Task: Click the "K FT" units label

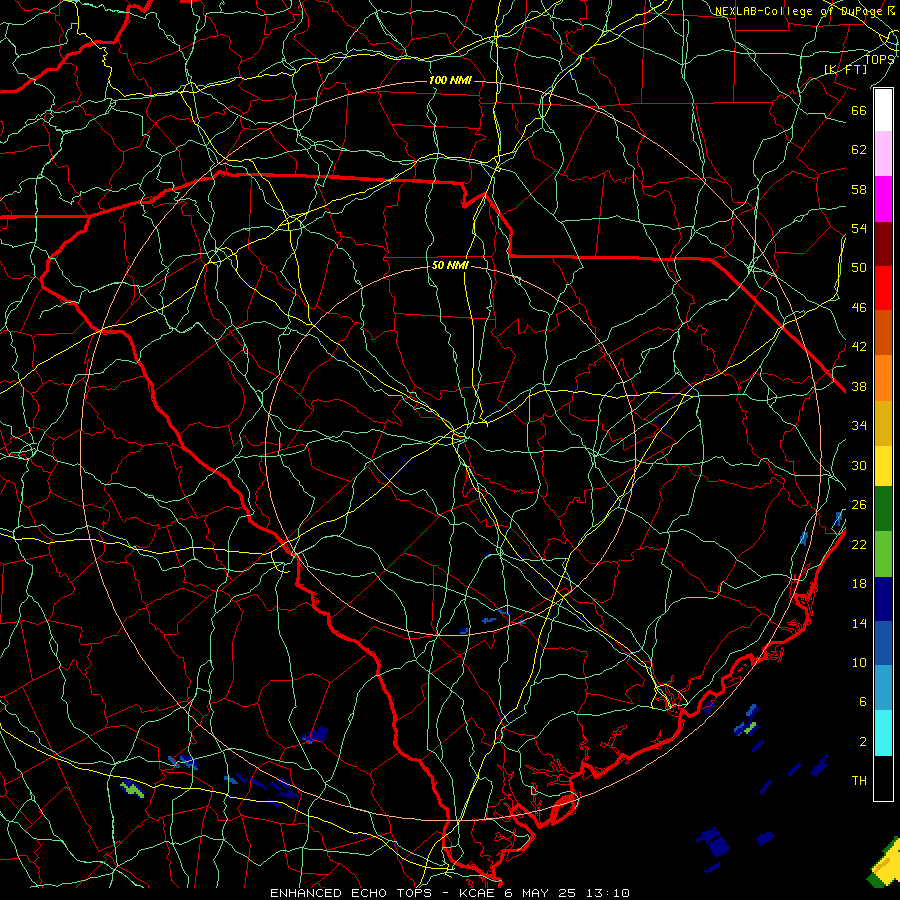Action: 845,69
